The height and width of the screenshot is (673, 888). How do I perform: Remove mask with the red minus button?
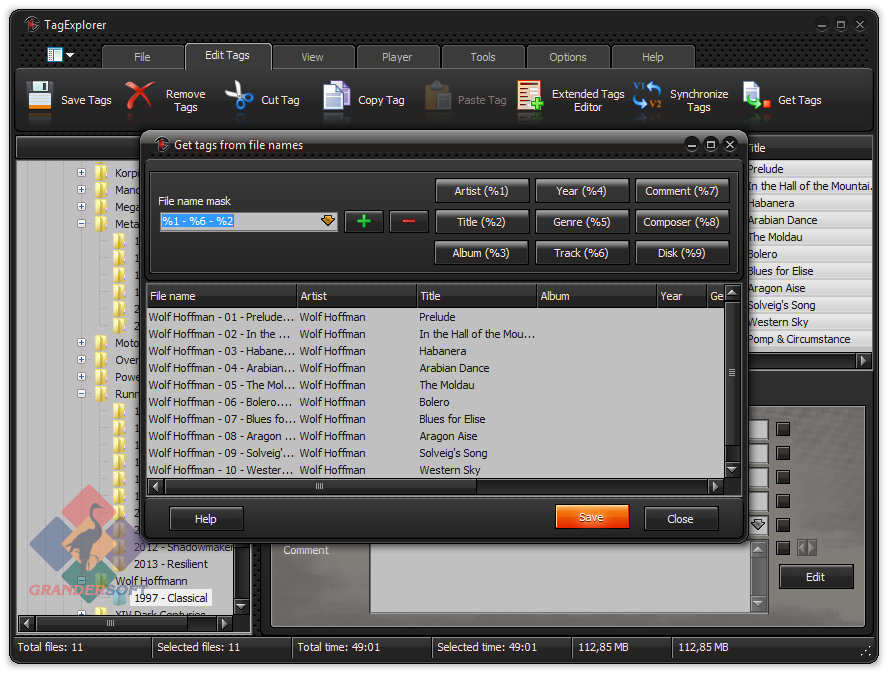tap(409, 221)
